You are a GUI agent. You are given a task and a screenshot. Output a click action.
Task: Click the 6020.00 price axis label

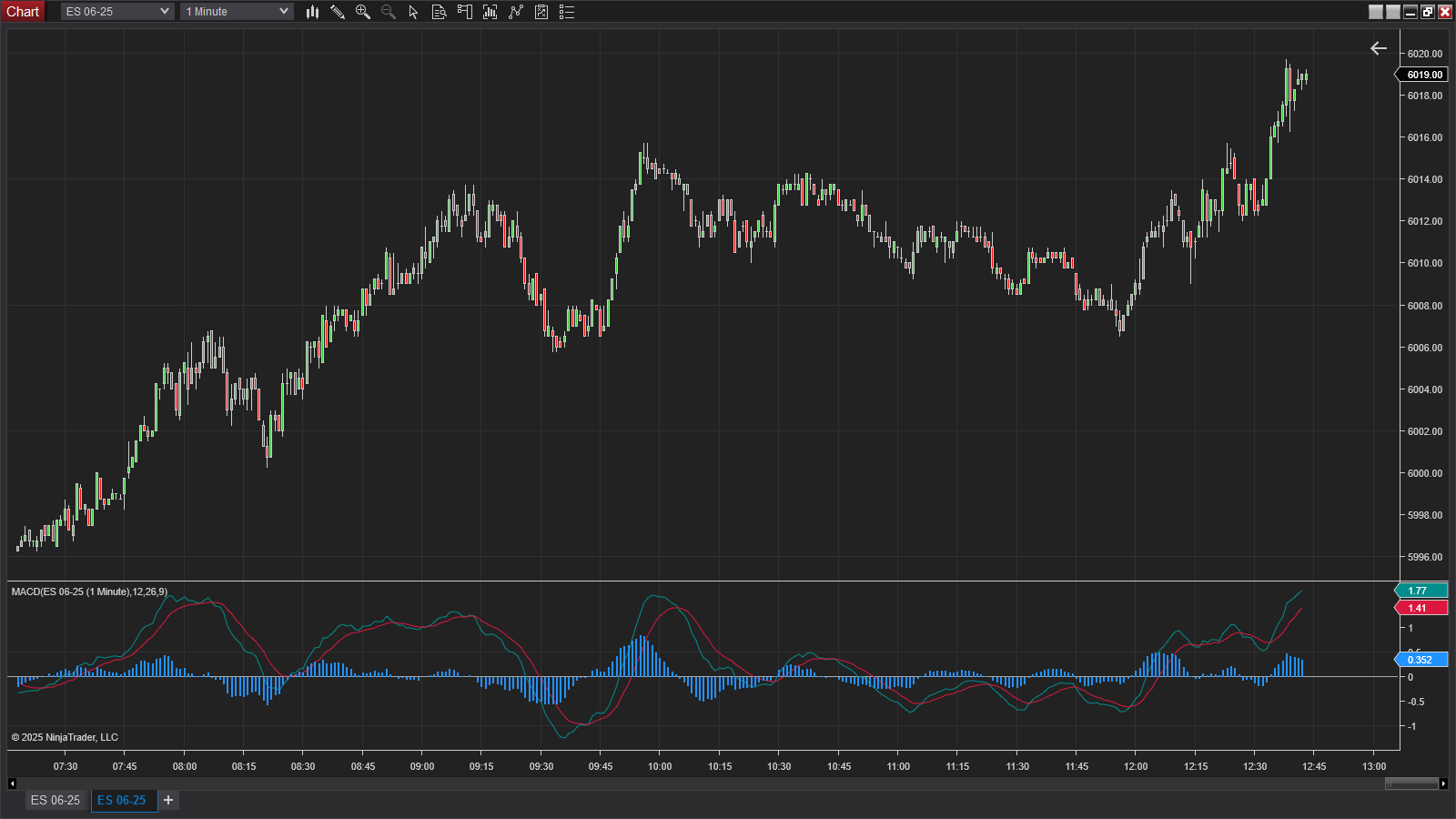click(1425, 54)
